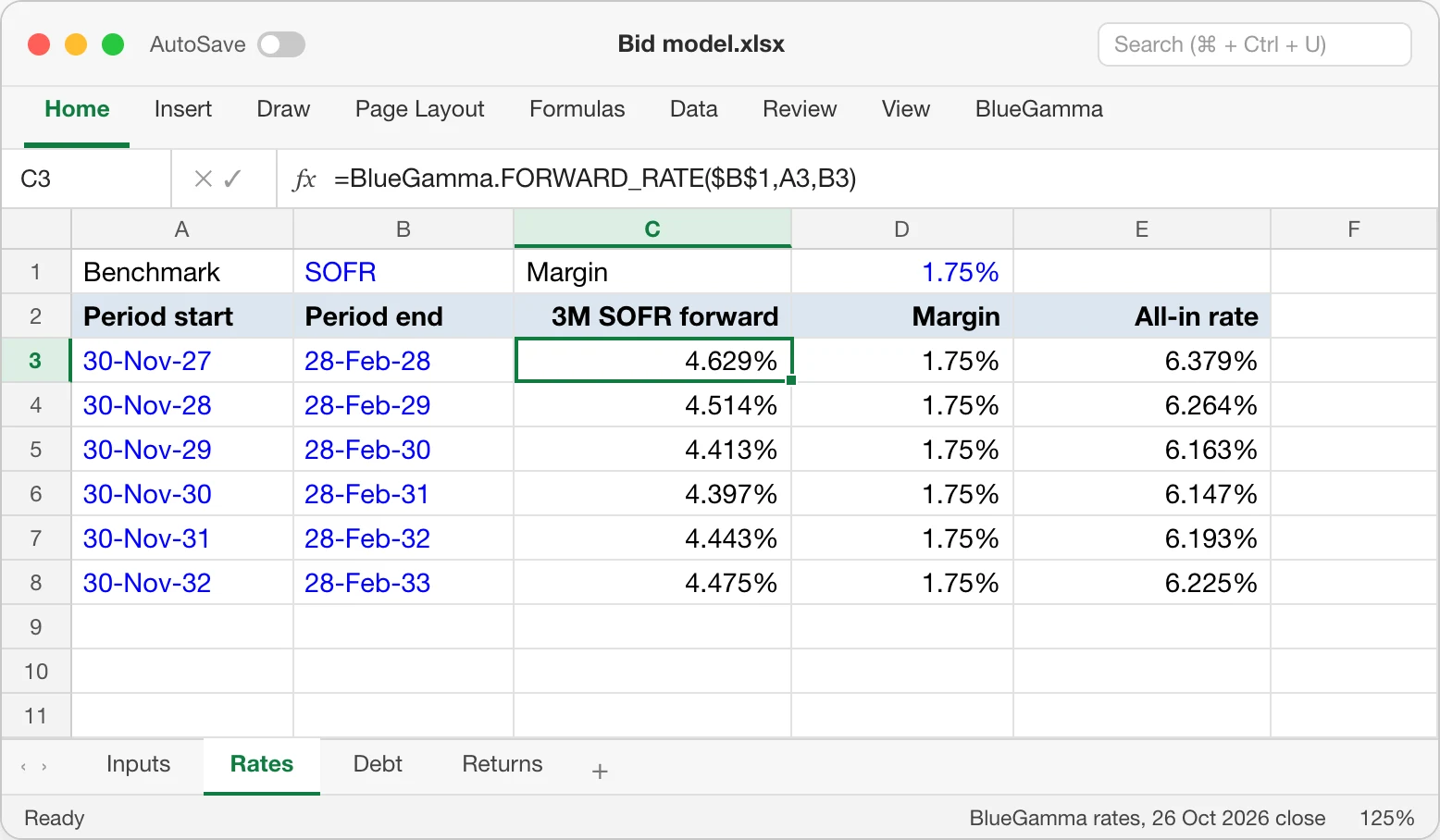Open the Insert Function fx icon
Viewport: 1440px width, 840px height.
coord(304,179)
